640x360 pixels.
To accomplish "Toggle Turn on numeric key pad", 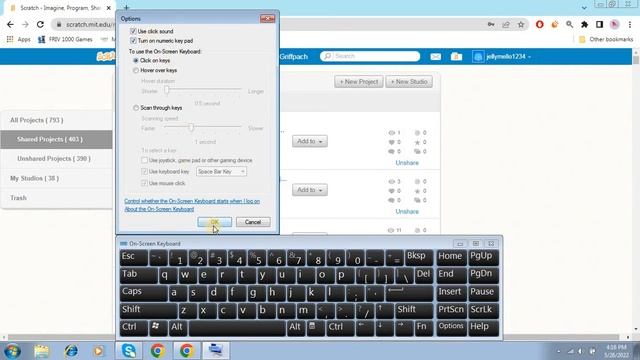I will [x=133, y=40].
